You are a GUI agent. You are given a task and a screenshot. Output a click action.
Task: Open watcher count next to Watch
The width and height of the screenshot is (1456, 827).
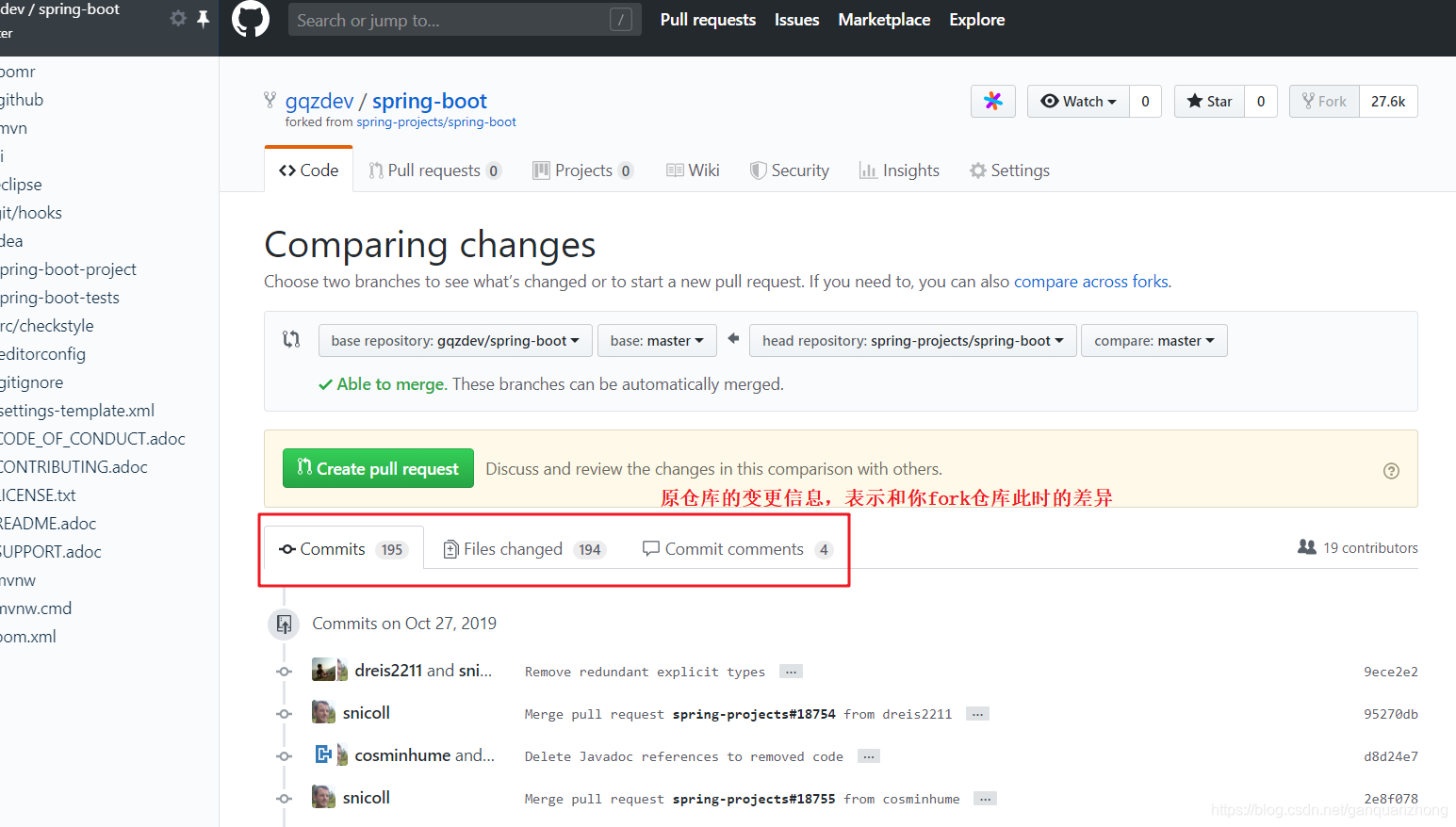pyautogui.click(x=1145, y=102)
